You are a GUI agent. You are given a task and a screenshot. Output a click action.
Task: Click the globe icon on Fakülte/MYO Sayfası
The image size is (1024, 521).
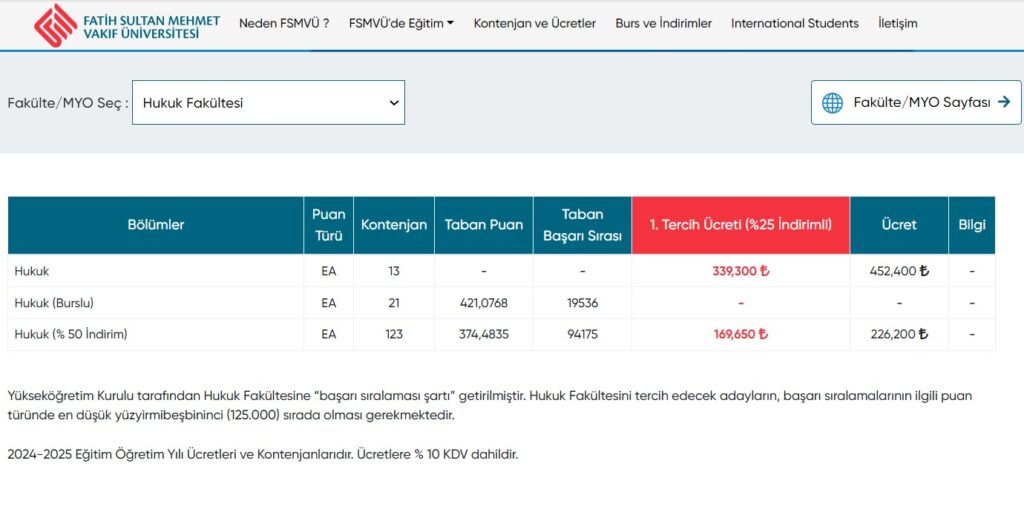coord(832,103)
